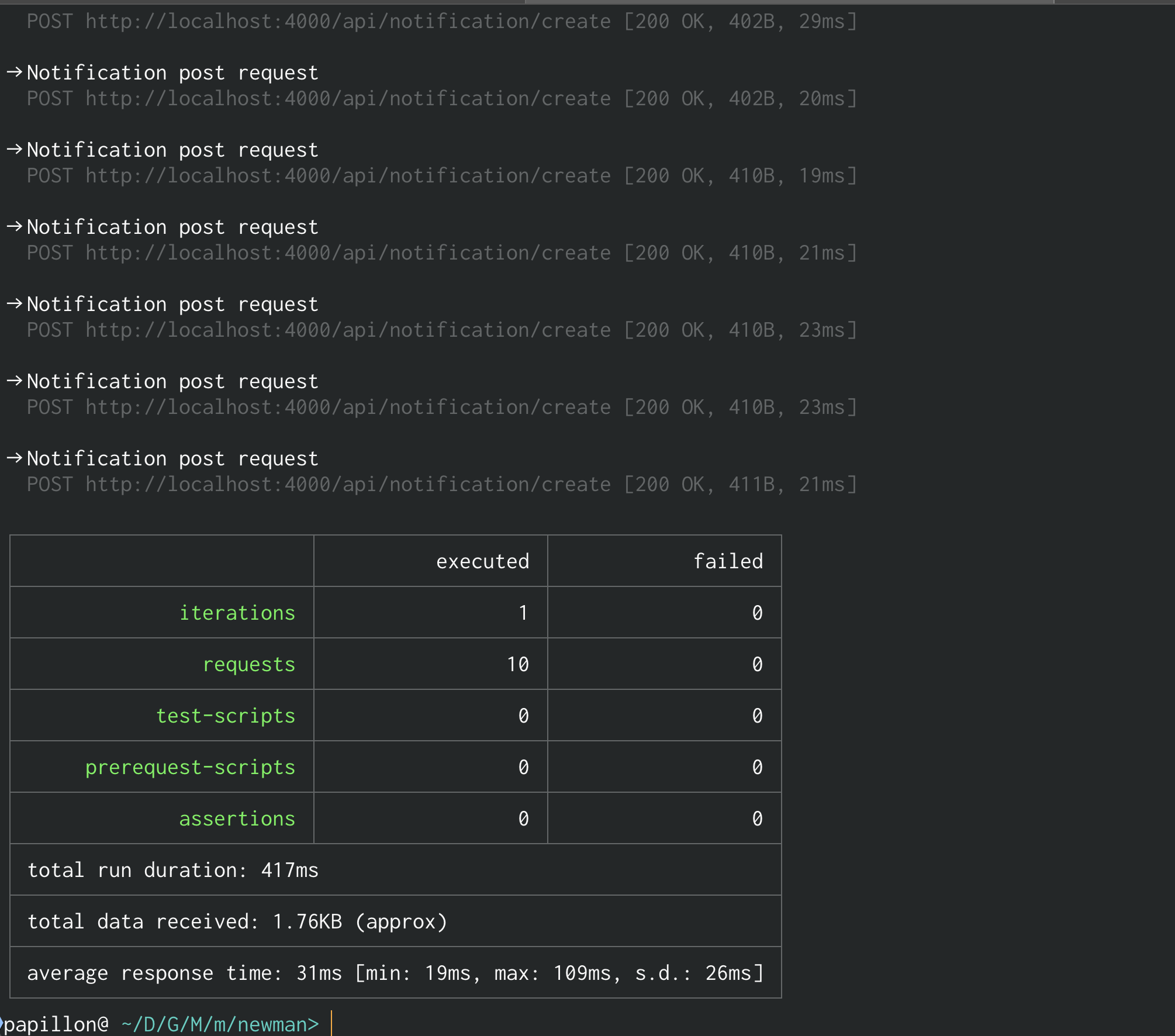Click the 'failed' column header
The width and height of the screenshot is (1175, 1036).
728,561
